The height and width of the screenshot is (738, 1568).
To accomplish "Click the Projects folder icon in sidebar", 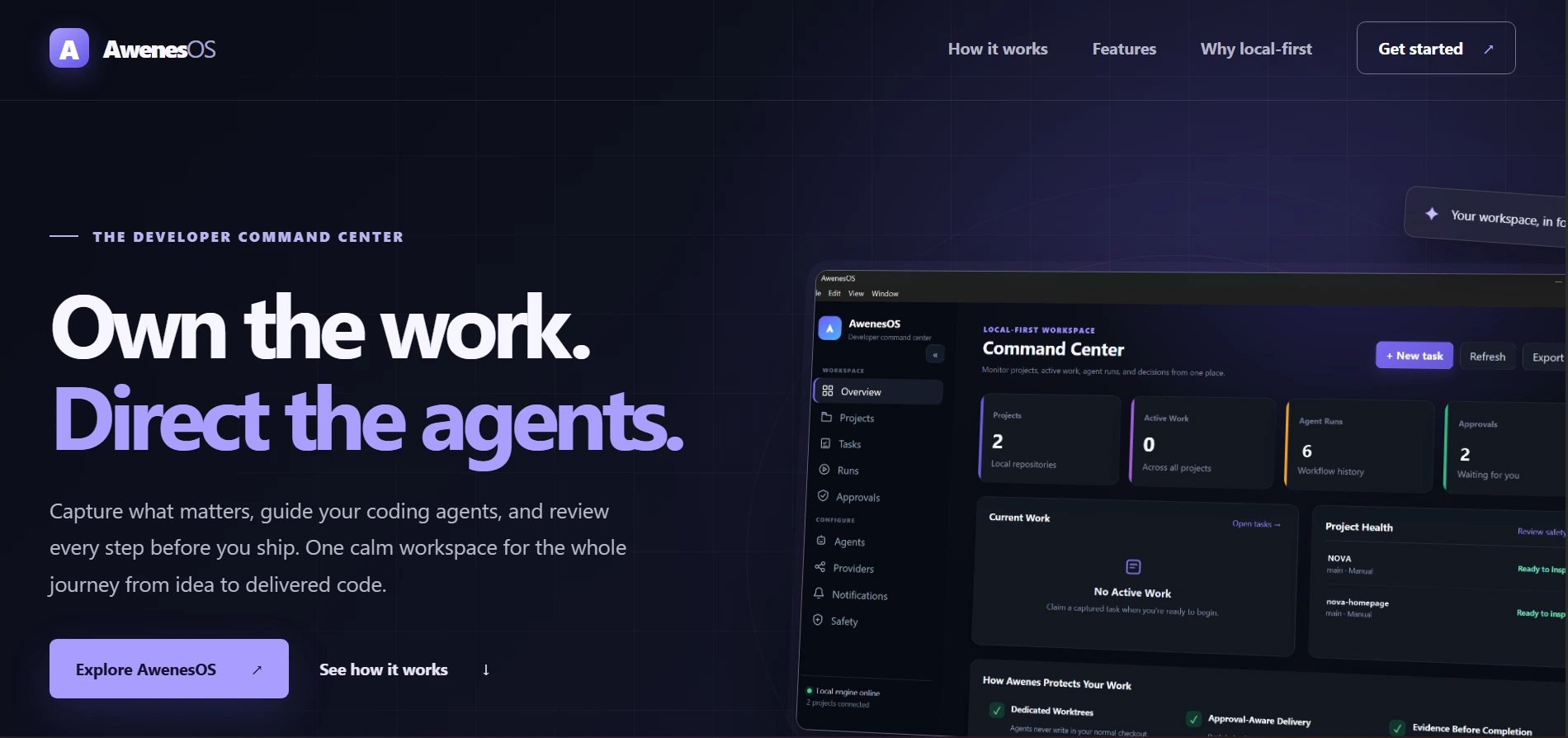I will 826,417.
